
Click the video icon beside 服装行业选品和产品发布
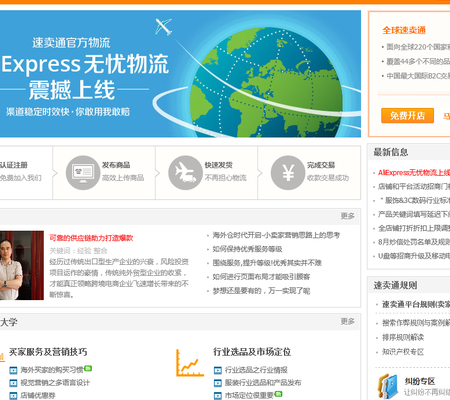pyautogui.click(x=217, y=383)
